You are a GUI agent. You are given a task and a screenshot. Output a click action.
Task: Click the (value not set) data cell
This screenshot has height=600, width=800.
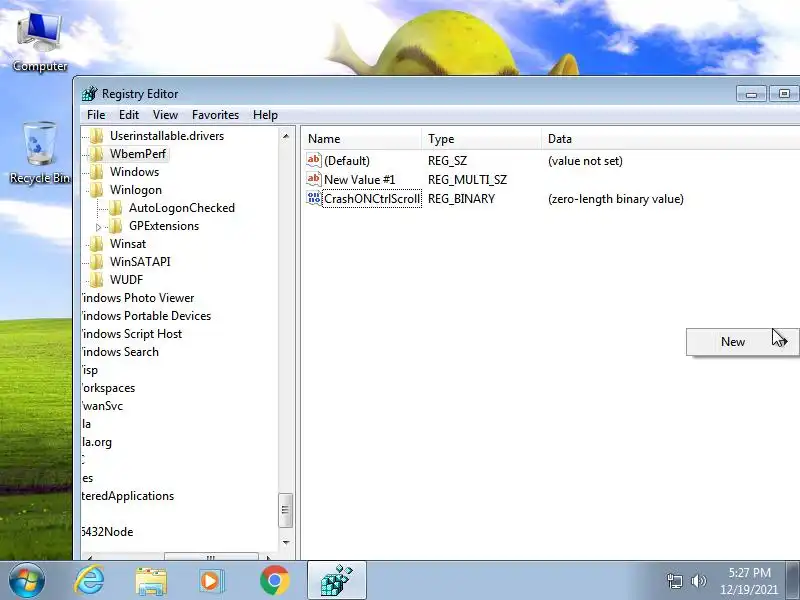585,161
